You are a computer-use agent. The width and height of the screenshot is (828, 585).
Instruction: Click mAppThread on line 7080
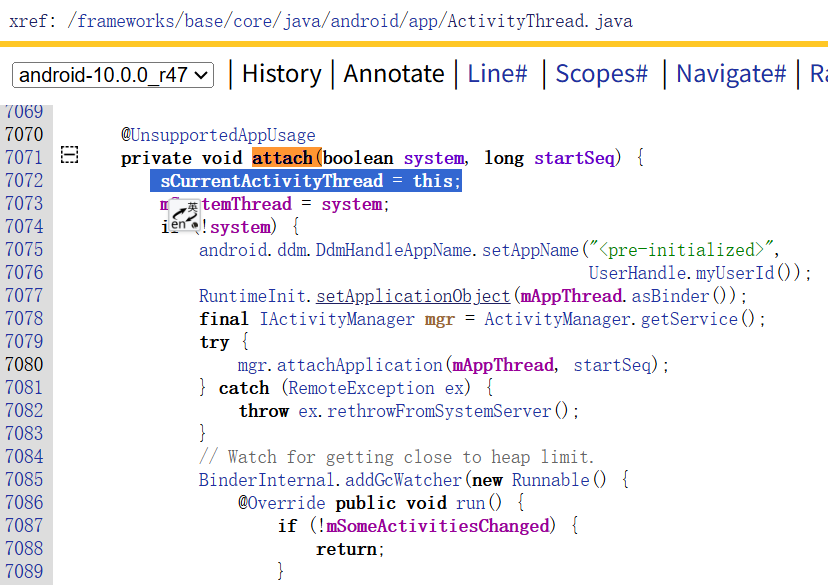[x=503, y=365]
